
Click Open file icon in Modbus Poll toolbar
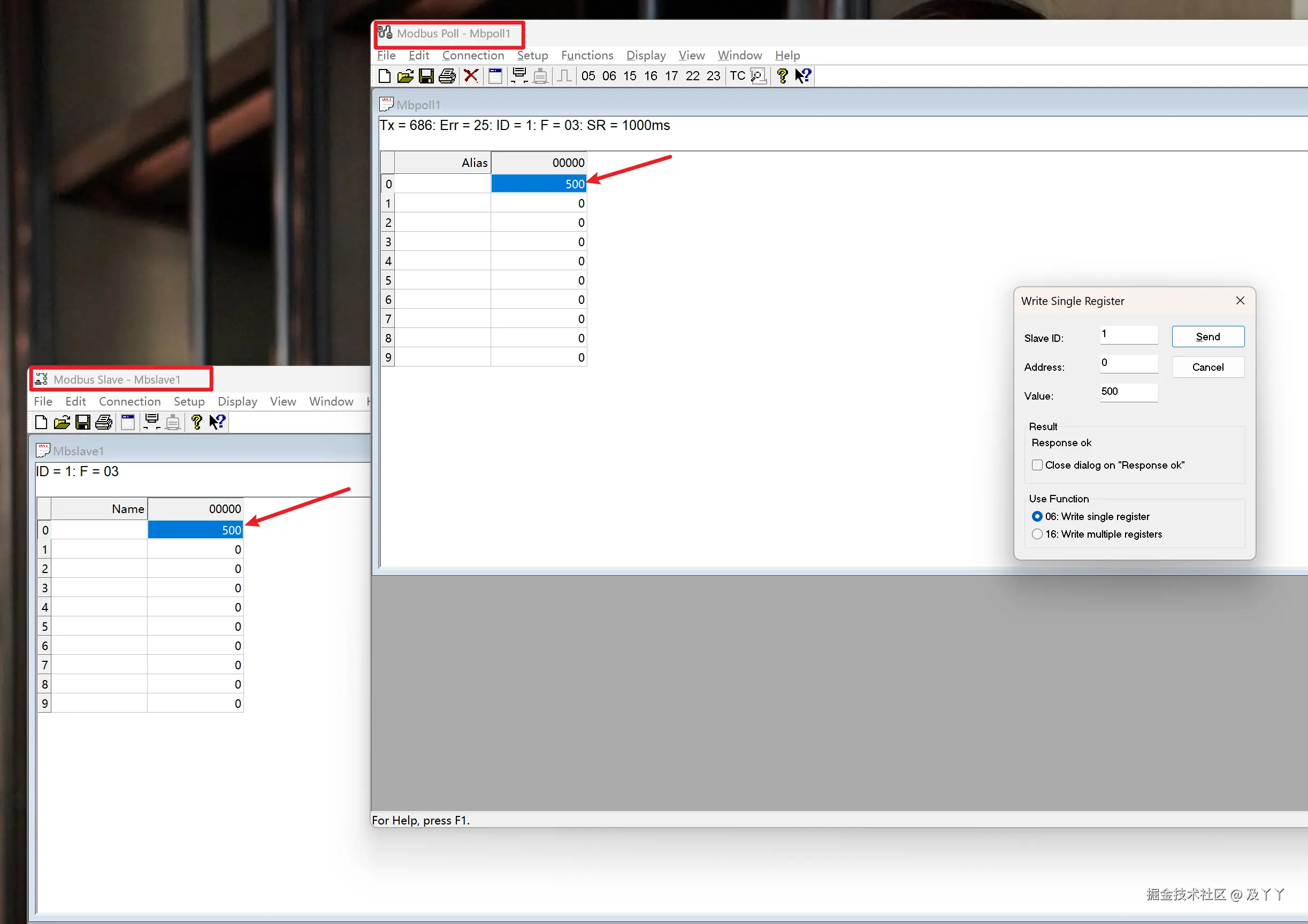pyautogui.click(x=405, y=76)
